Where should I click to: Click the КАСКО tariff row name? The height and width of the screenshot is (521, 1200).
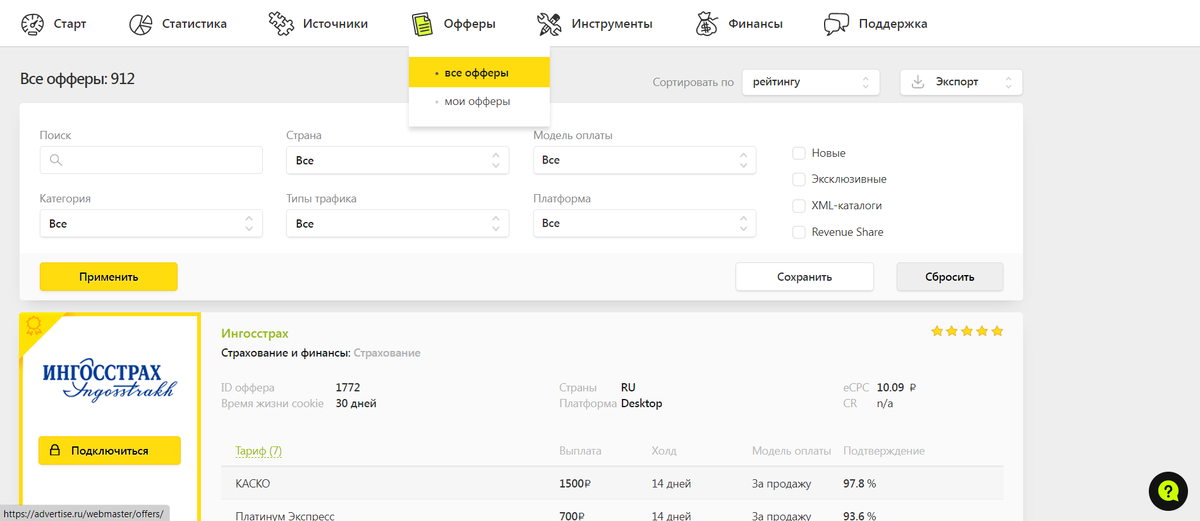pos(253,484)
